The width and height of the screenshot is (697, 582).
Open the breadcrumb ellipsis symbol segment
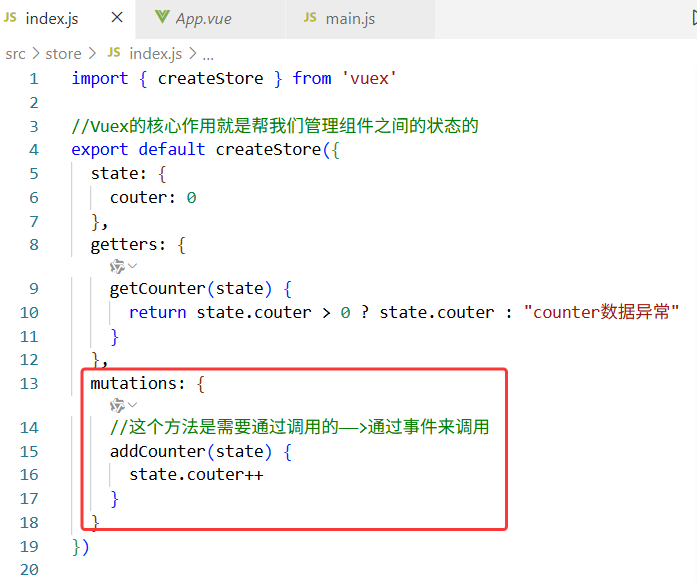tap(208, 56)
